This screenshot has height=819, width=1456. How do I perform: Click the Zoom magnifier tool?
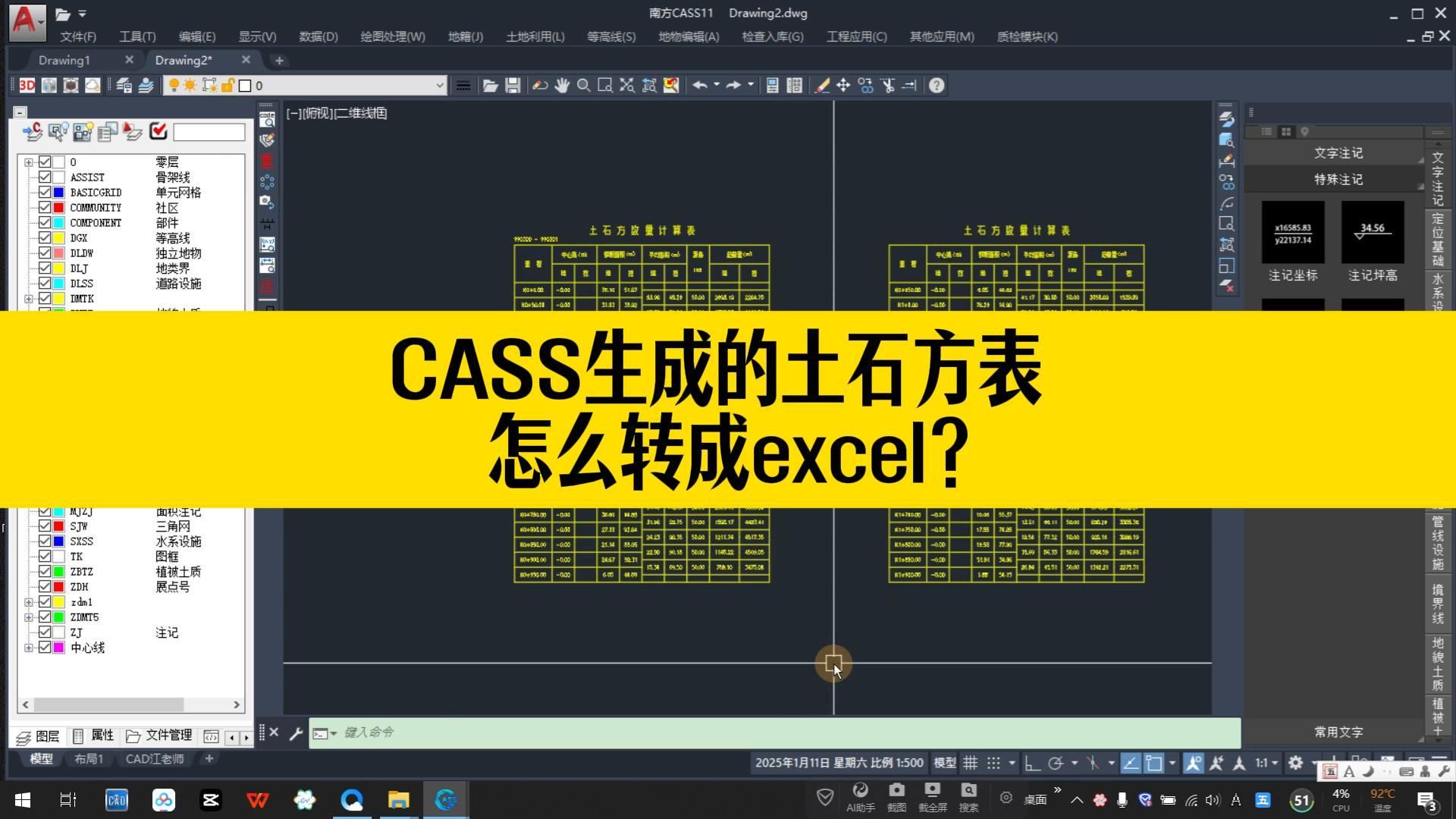coord(583,85)
